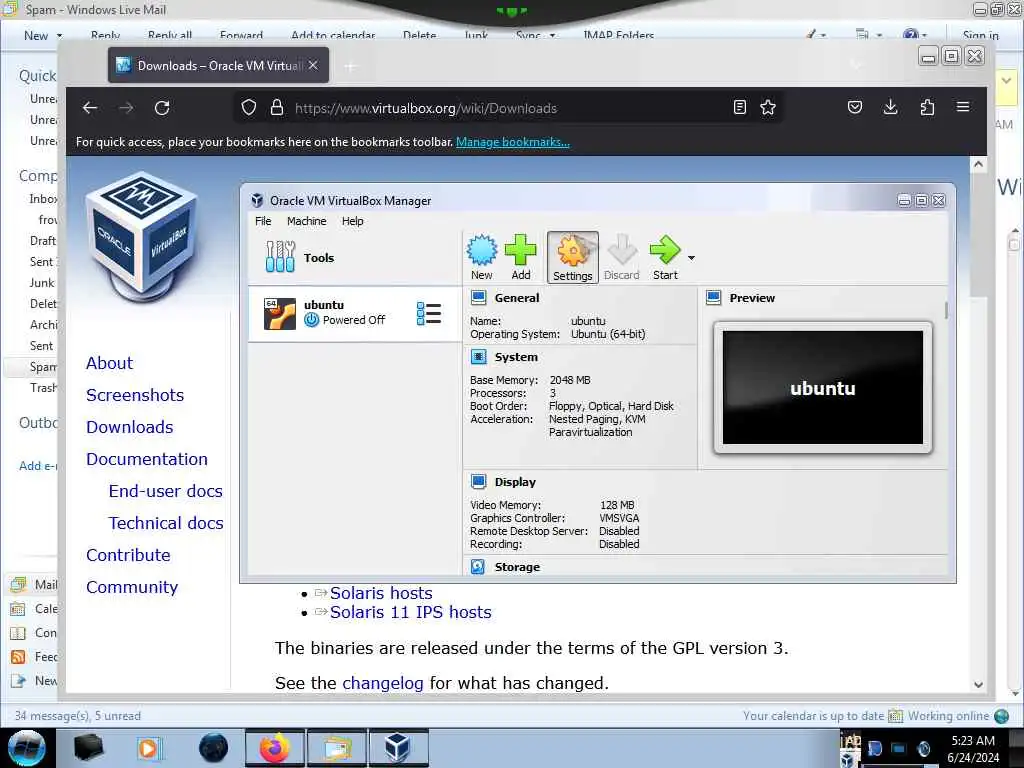1024x768 pixels.
Task: Open the Community sidebar link
Action: click(131, 587)
